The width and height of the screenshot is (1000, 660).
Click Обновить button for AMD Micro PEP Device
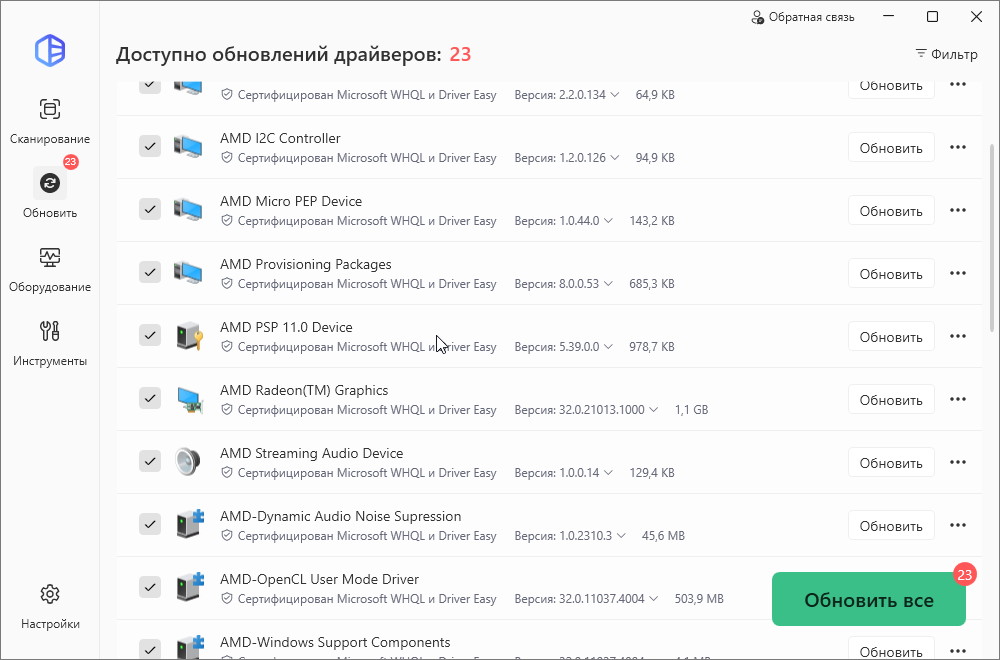point(891,211)
